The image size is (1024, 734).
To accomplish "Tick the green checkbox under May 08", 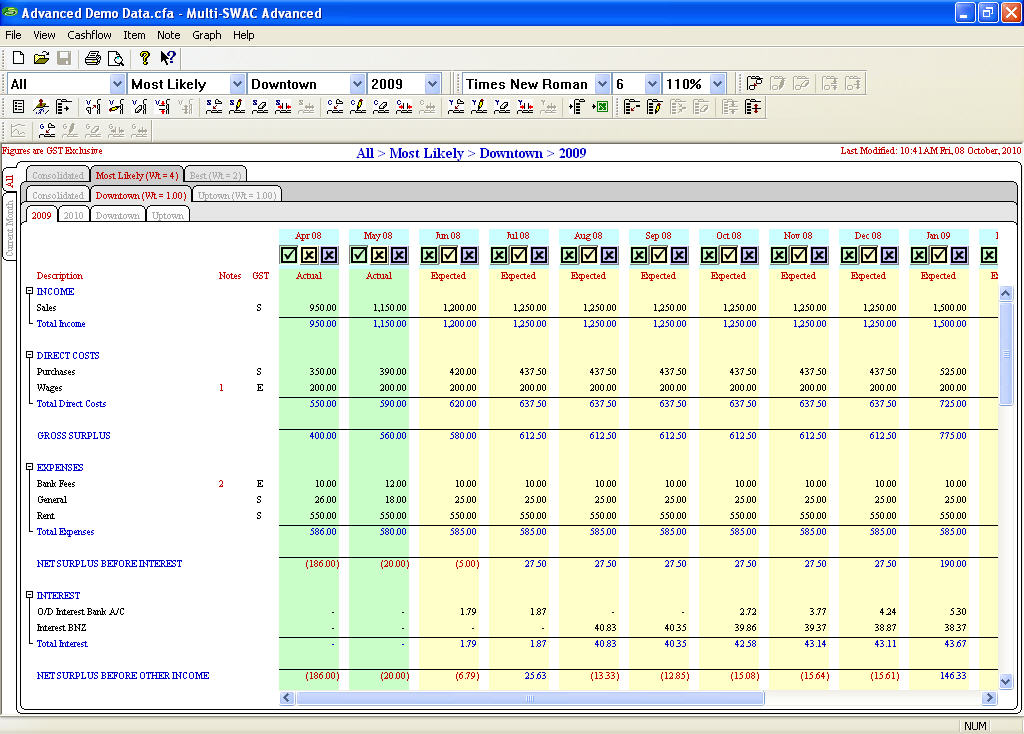I will (359, 255).
